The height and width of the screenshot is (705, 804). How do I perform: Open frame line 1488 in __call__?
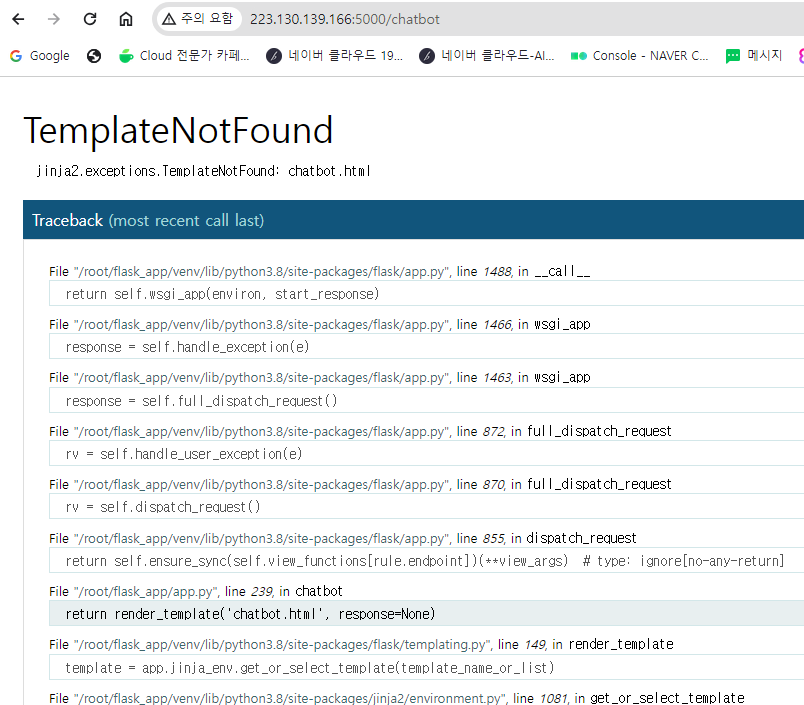pos(319,271)
